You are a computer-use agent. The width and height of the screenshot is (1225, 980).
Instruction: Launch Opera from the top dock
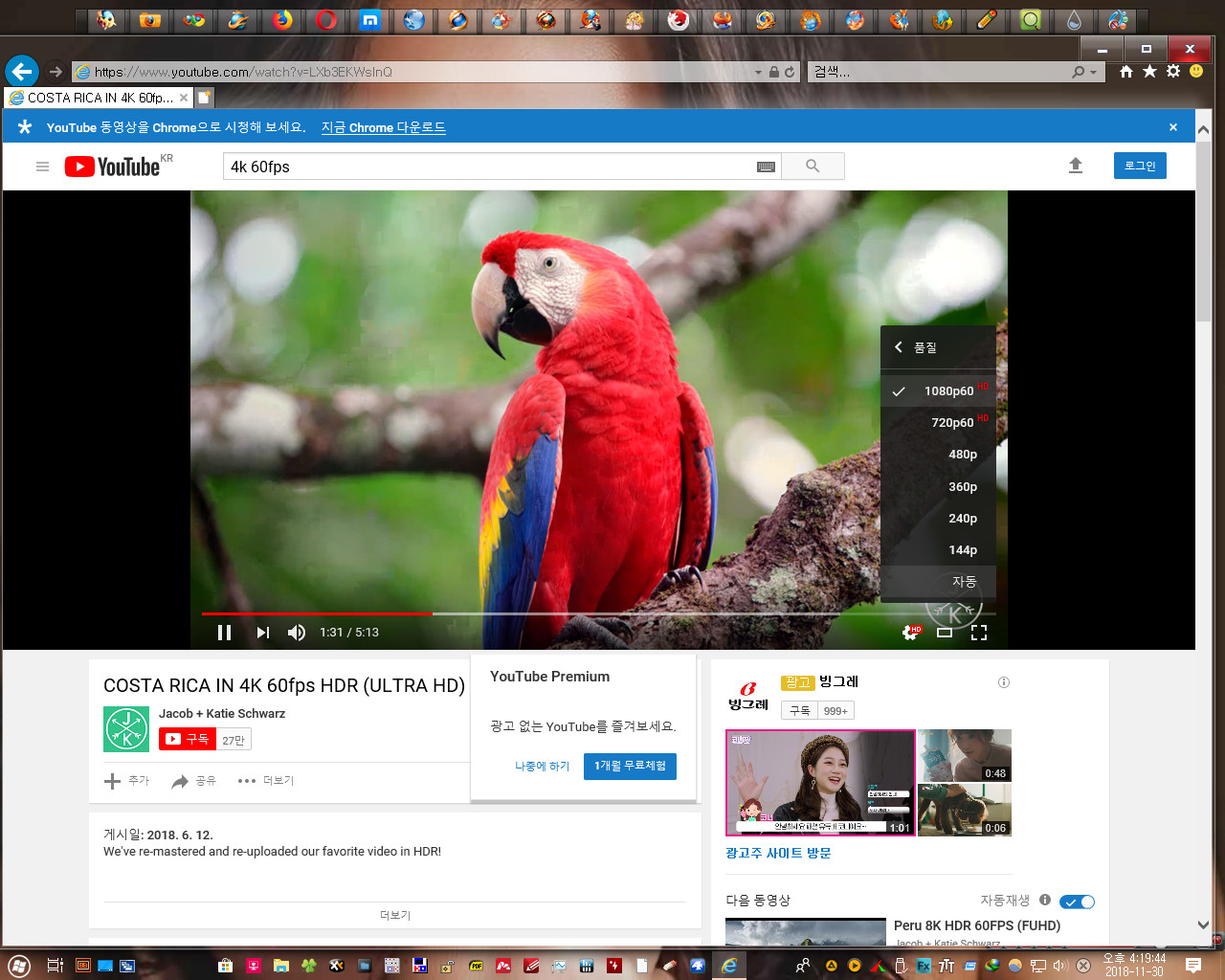[x=325, y=20]
